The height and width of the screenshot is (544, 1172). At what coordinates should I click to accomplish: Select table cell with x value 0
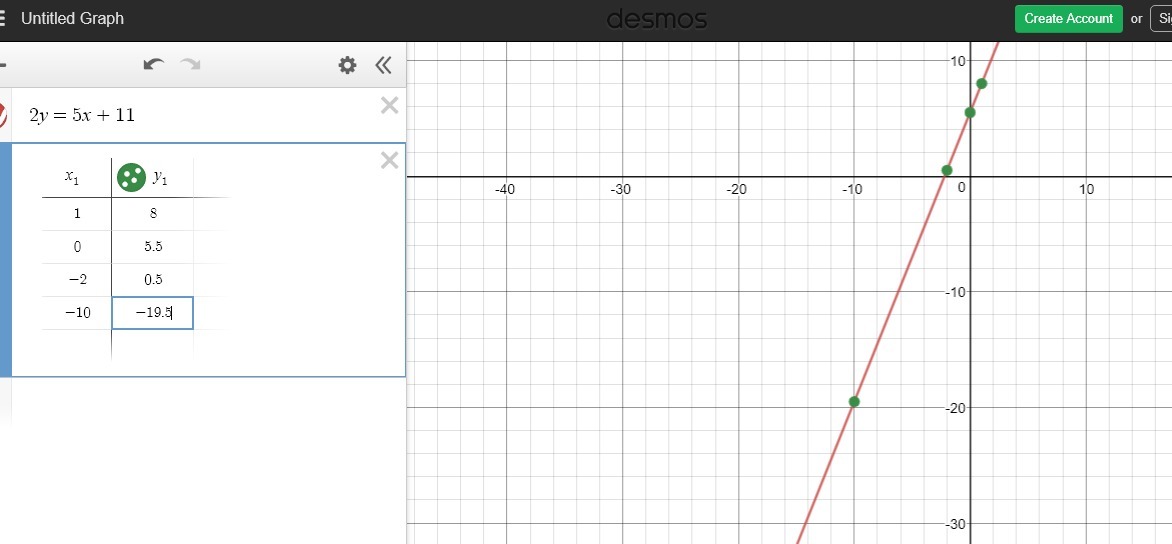77,247
